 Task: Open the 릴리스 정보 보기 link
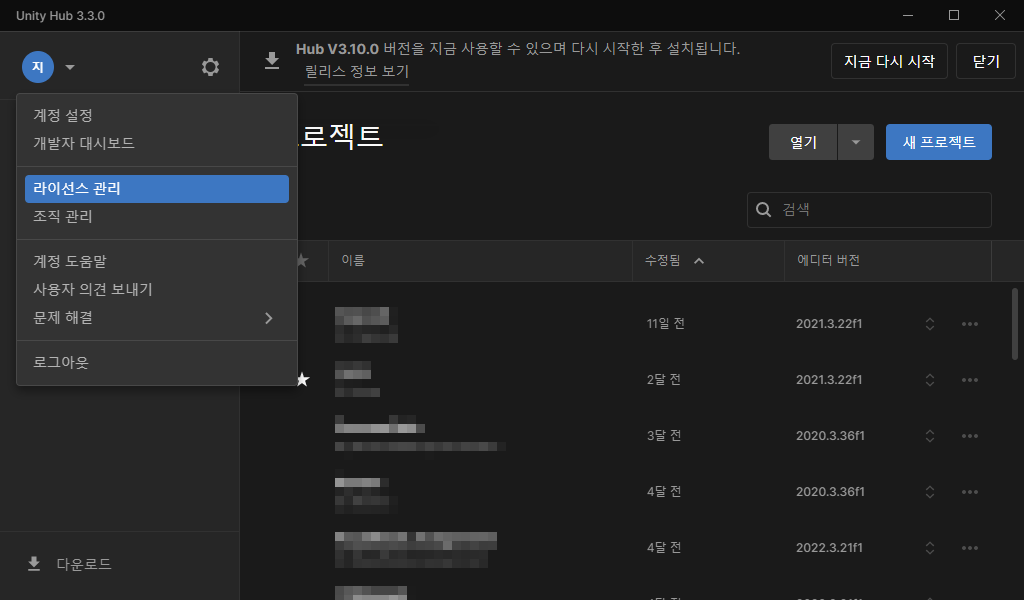[357, 71]
